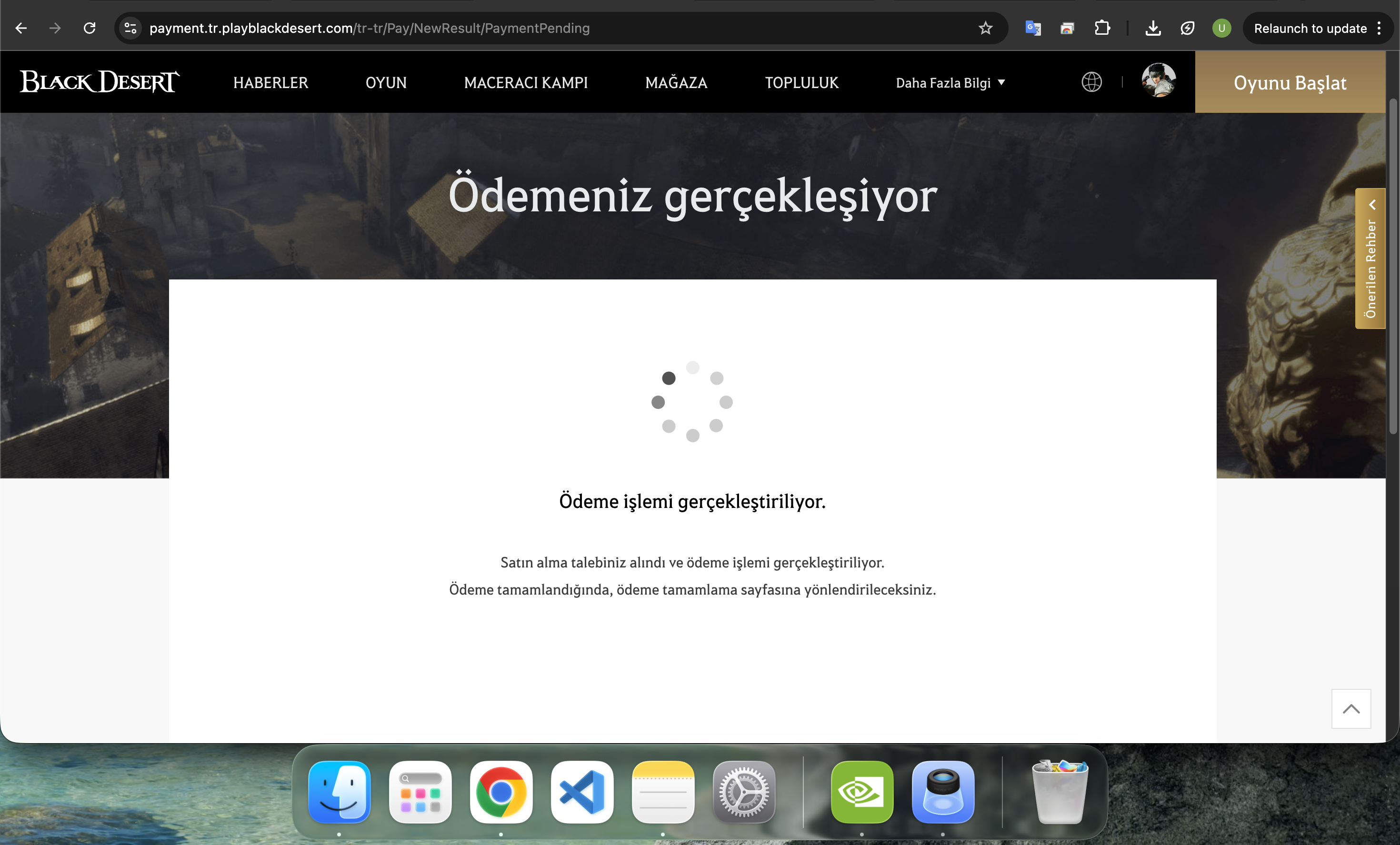Open the extension icon beside Google Translate
The height and width of the screenshot is (845, 1400).
tap(1067, 28)
